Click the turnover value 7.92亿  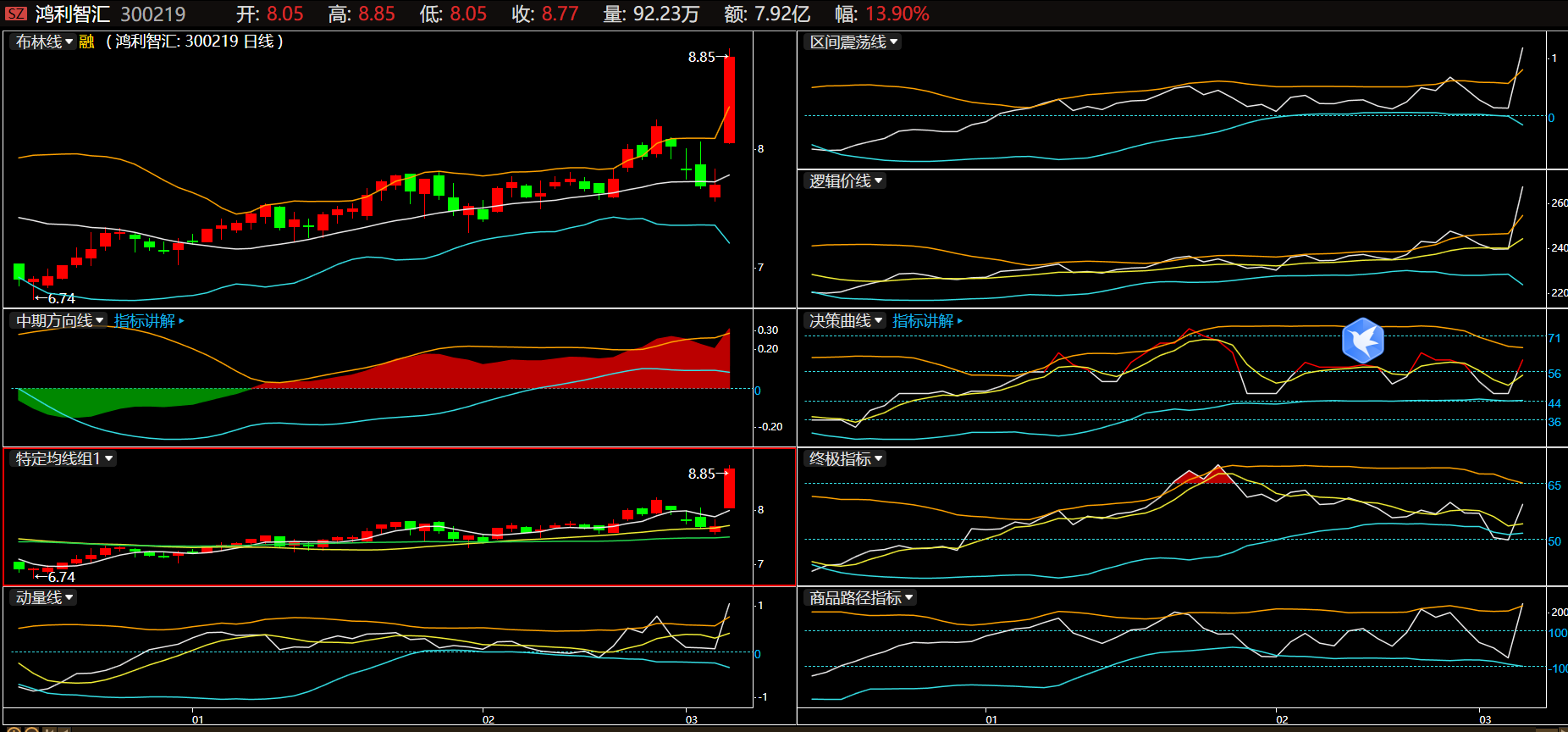tap(782, 14)
